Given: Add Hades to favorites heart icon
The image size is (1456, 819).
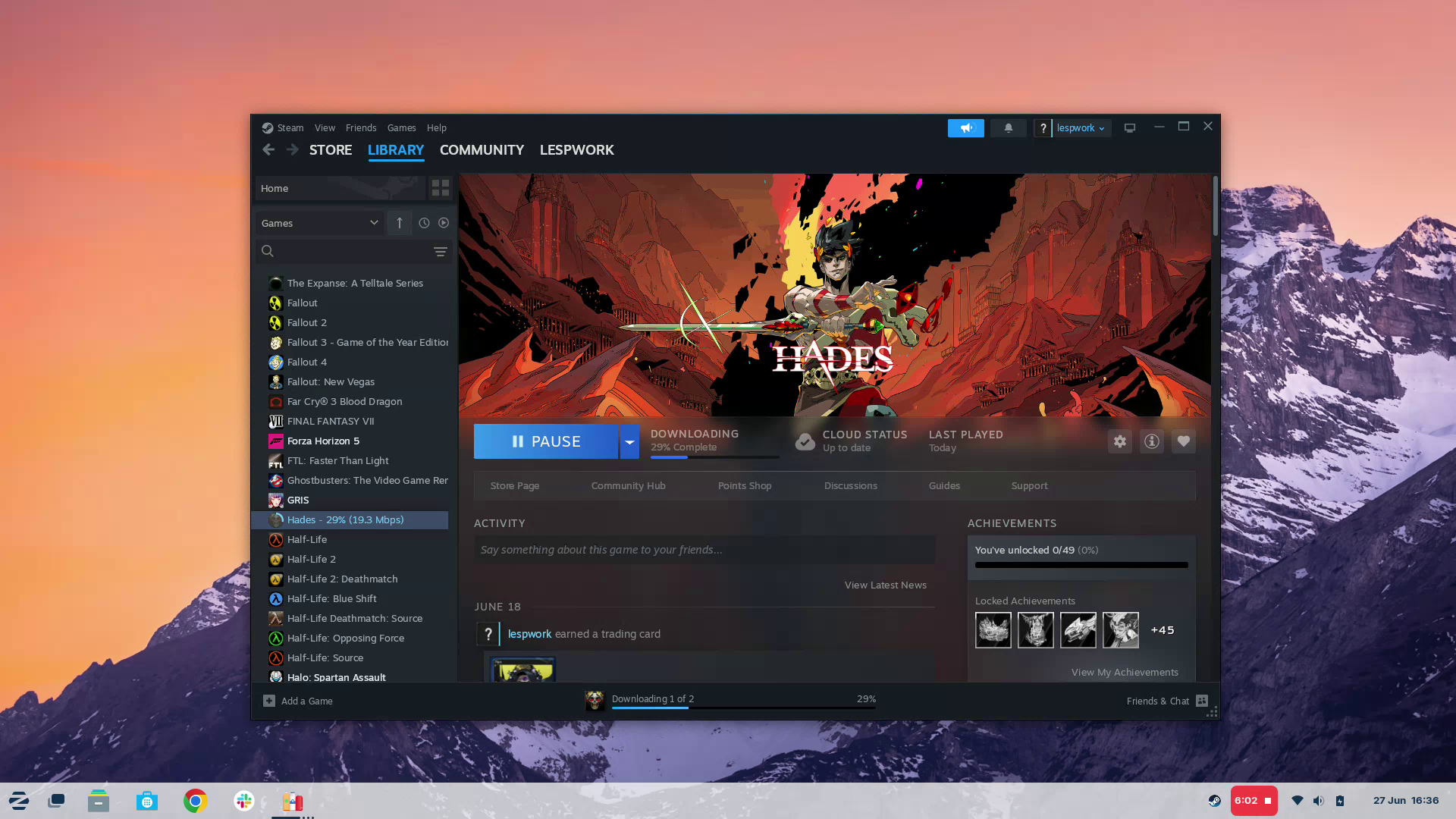Looking at the screenshot, I should tap(1184, 441).
